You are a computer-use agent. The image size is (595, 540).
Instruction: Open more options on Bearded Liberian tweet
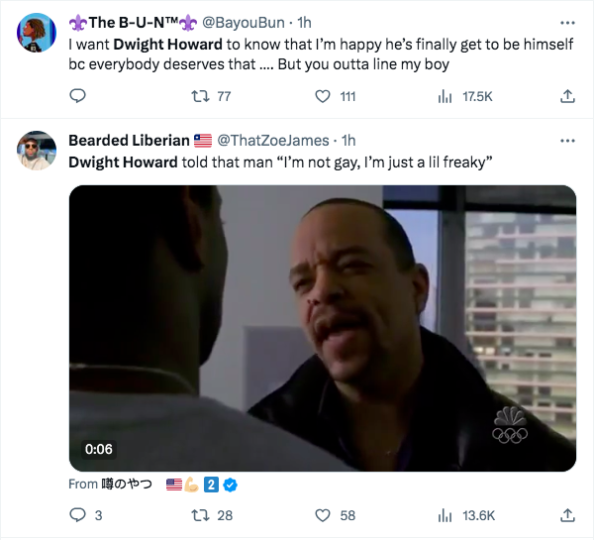[x=567, y=141]
